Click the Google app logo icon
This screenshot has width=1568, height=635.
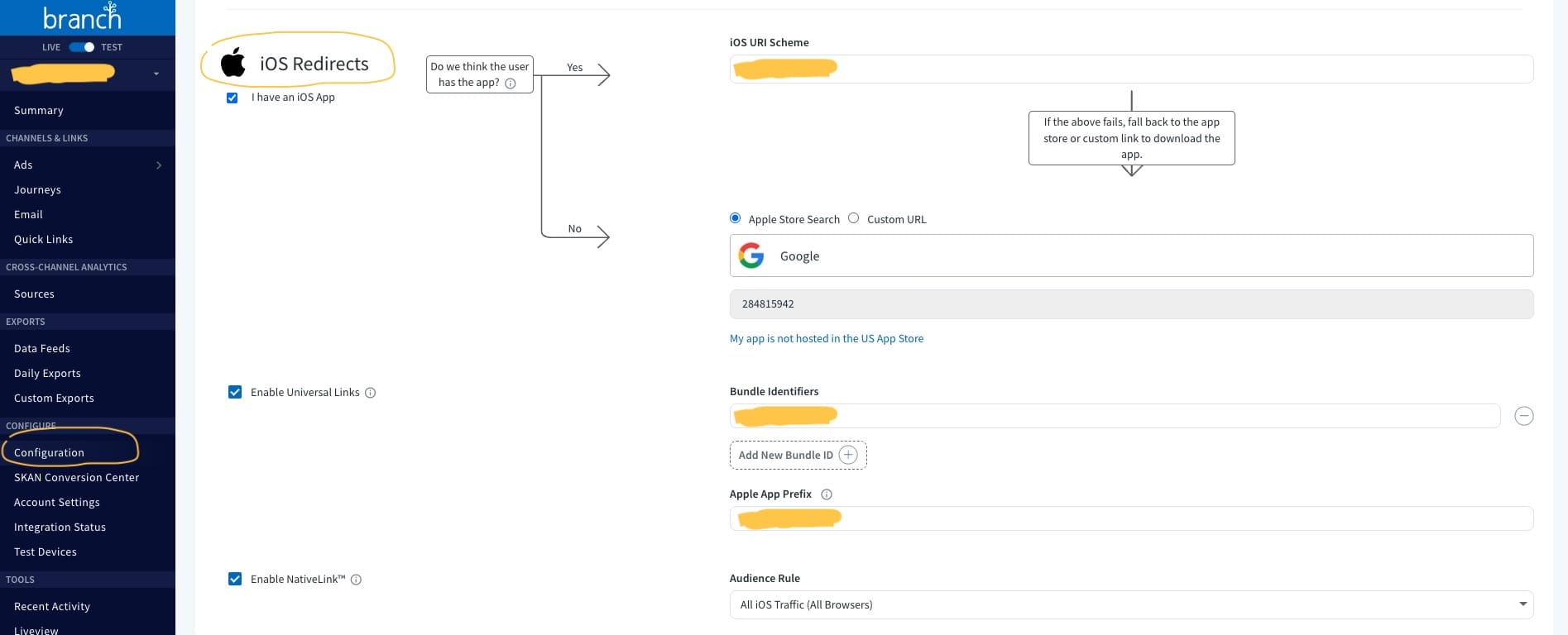tap(751, 255)
